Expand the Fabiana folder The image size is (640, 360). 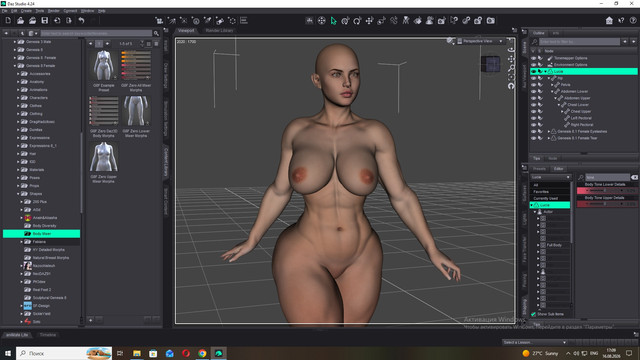[22, 242]
